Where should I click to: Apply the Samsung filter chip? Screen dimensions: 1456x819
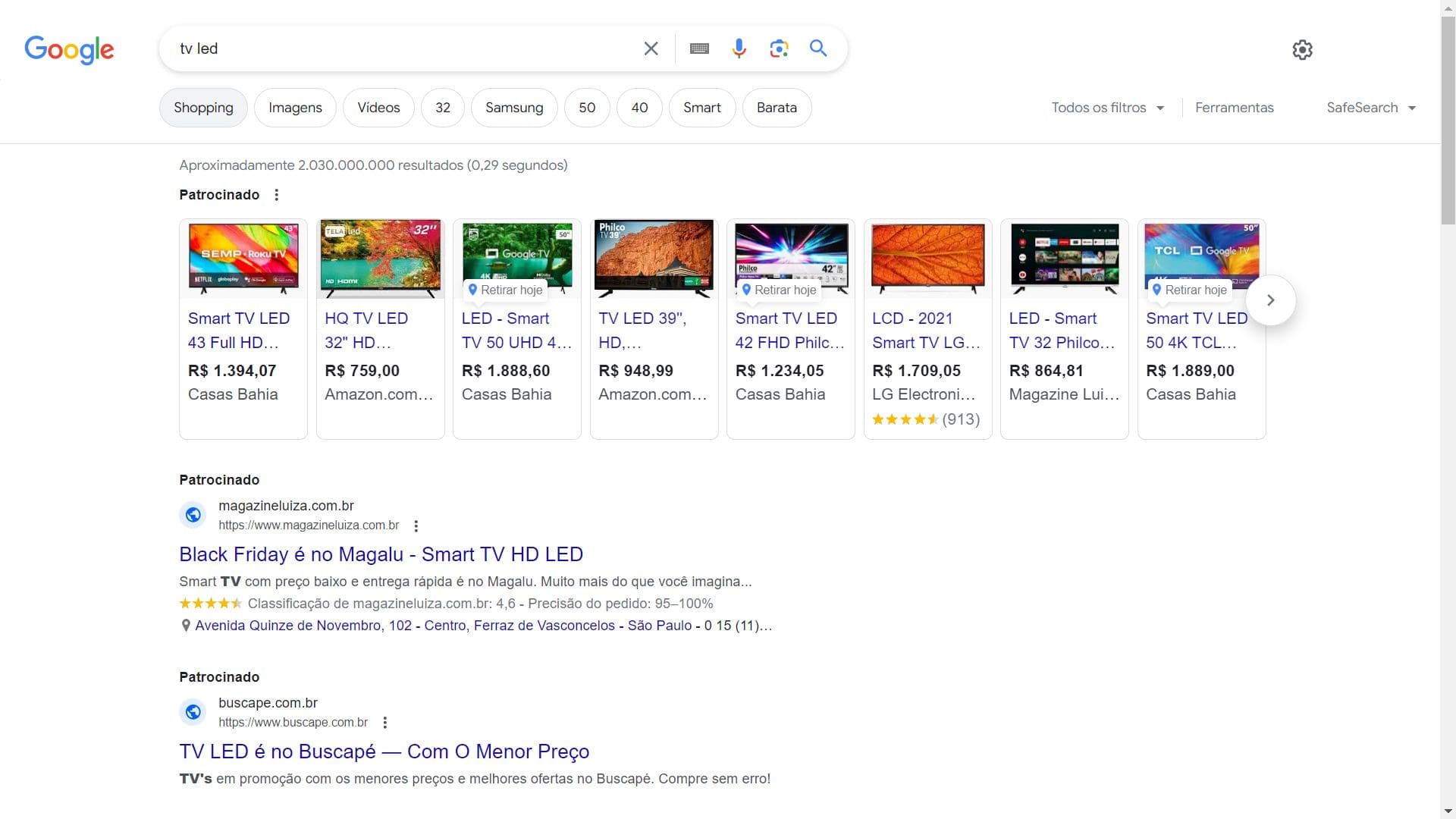514,108
